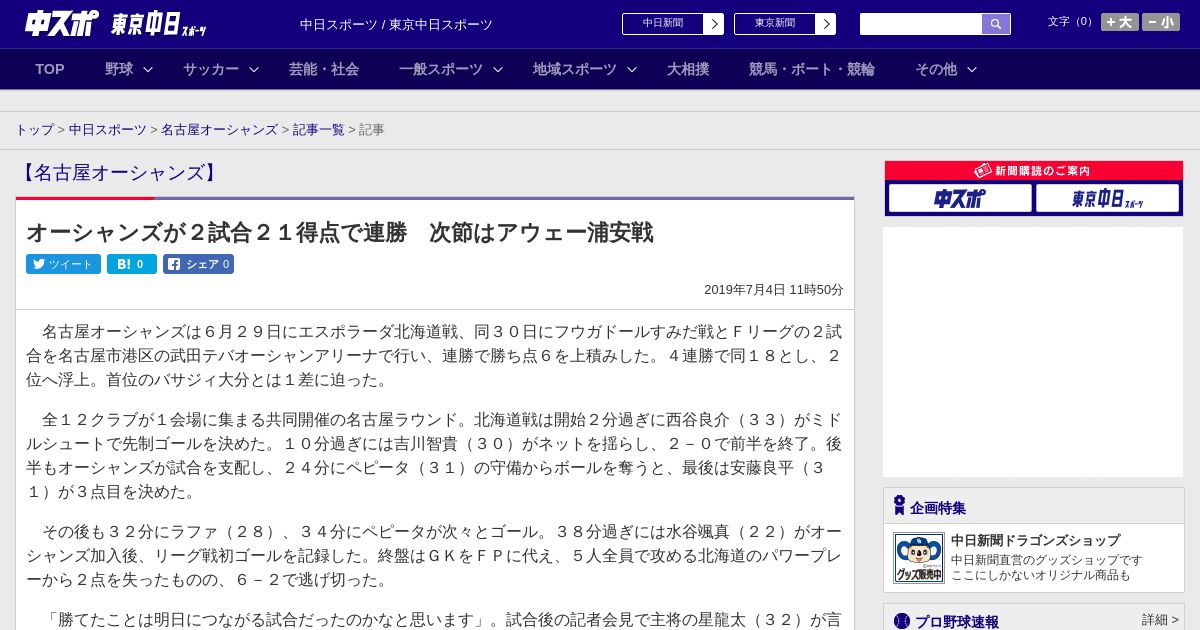
Task: Click header text 中日スポーツ / 東京中日スポーツ
Action: coord(396,24)
